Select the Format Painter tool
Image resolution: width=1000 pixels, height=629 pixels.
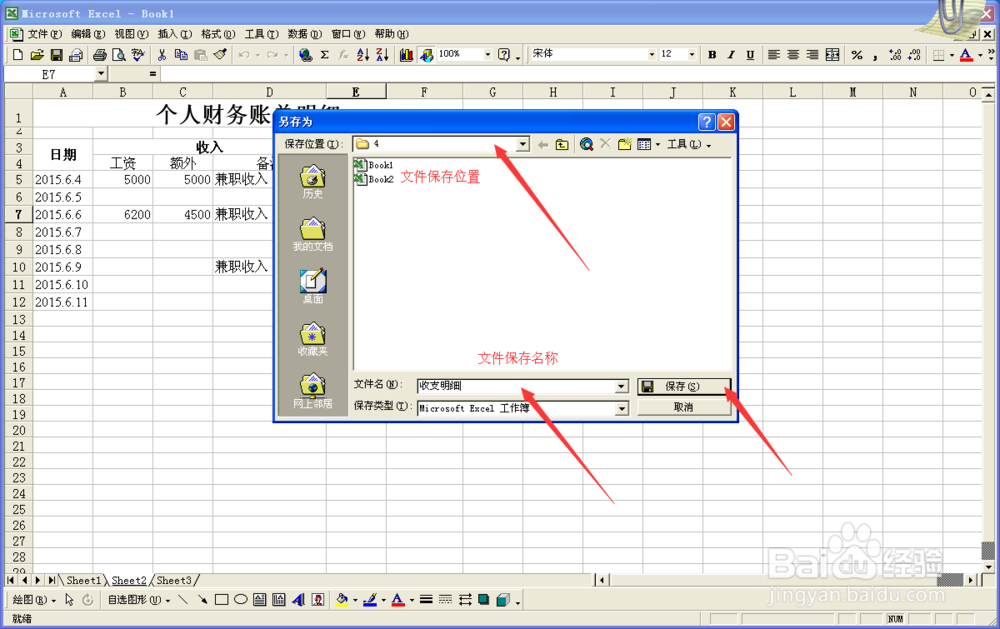(x=220, y=53)
